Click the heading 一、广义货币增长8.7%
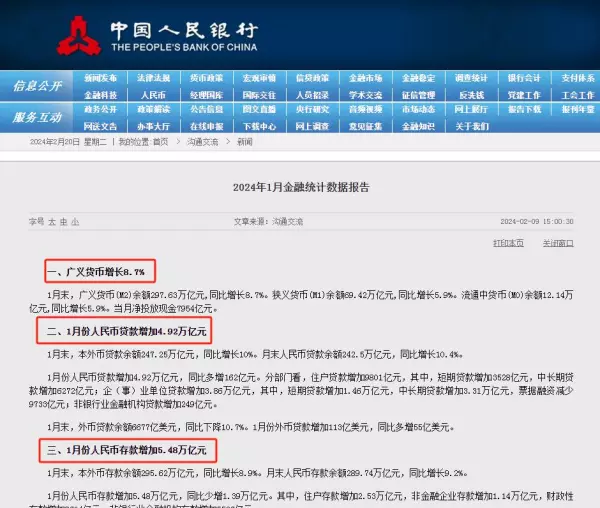Viewport: 600px width, 508px height. [x=96, y=272]
